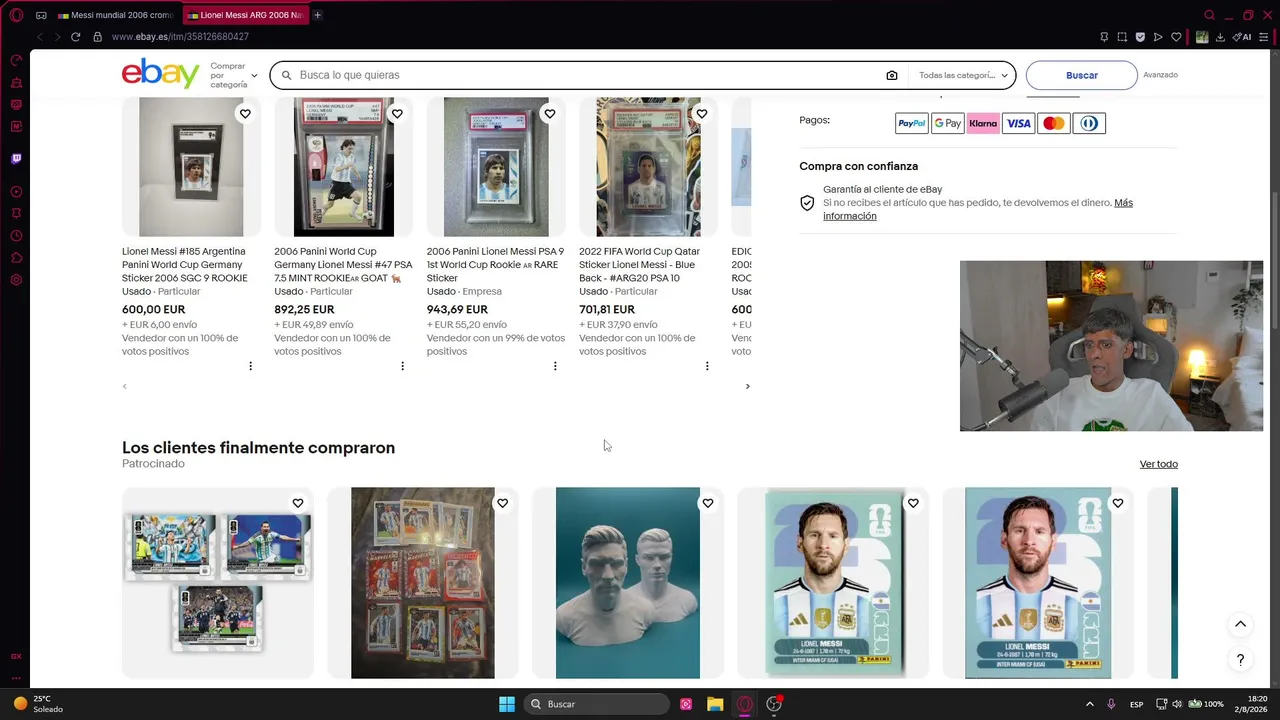Select the PayPal payment logo

[912, 123]
